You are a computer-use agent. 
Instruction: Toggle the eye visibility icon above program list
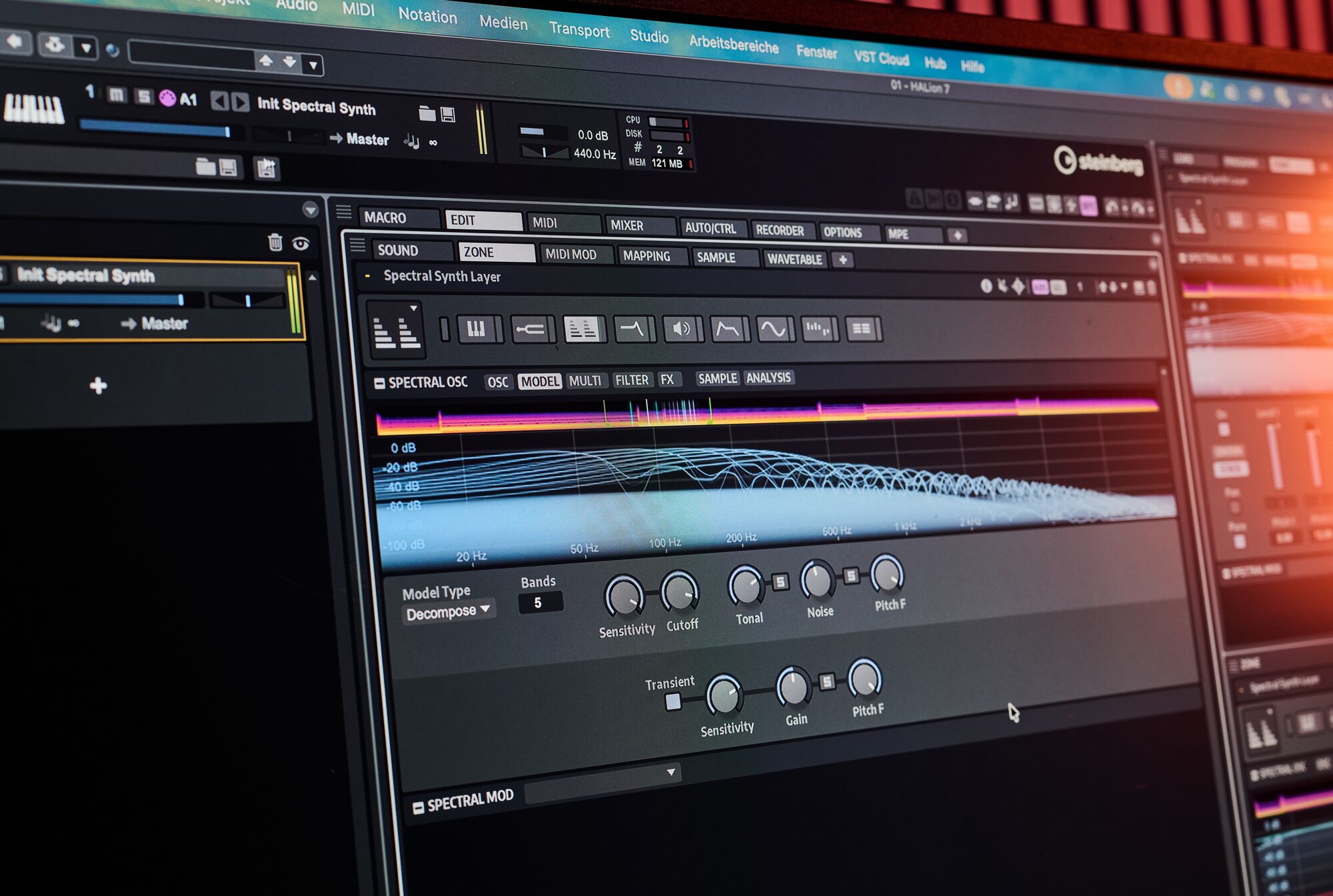pos(301,243)
